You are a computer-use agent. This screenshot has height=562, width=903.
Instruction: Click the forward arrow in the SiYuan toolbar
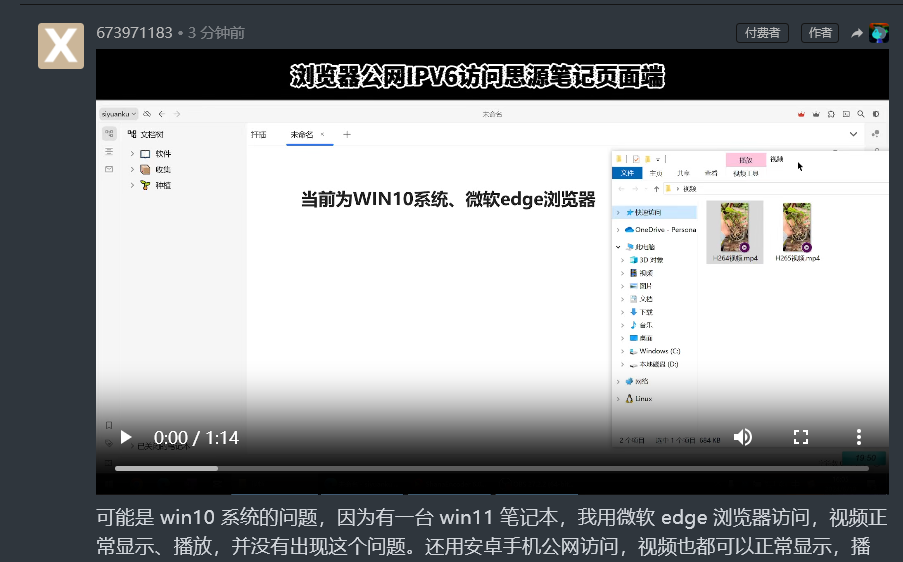177,114
